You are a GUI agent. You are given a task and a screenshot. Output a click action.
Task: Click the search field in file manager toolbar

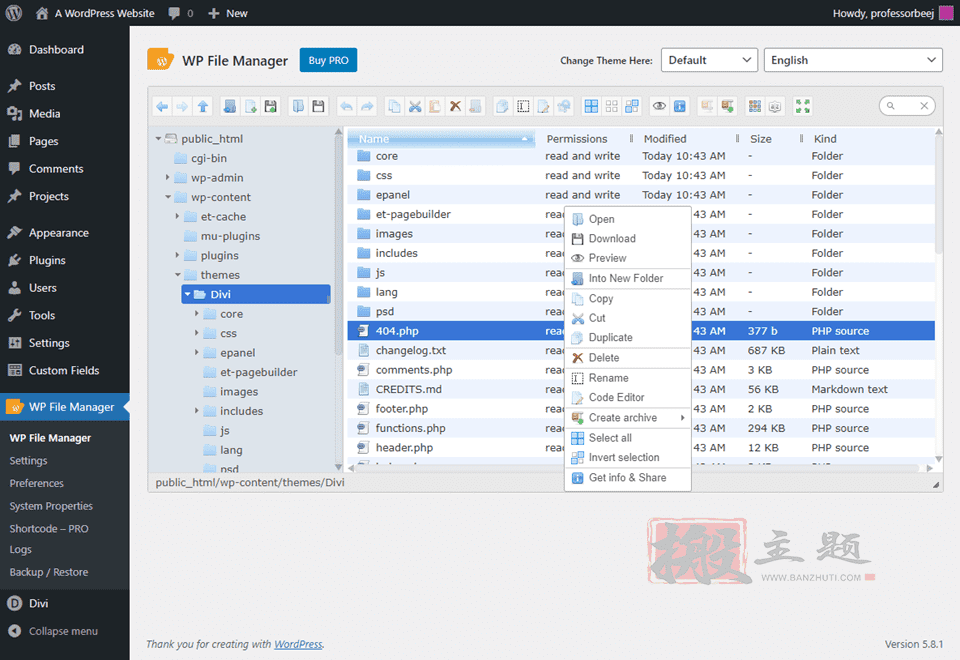(x=906, y=106)
